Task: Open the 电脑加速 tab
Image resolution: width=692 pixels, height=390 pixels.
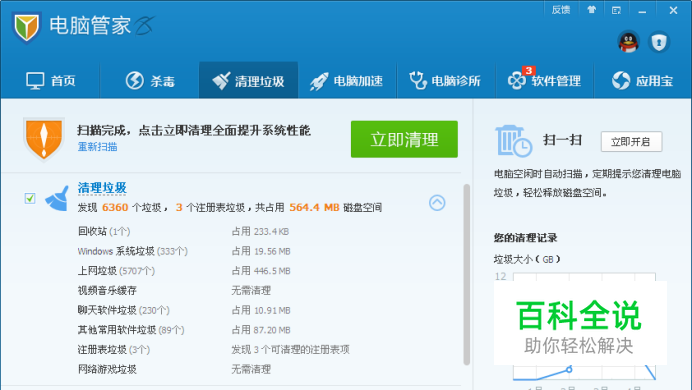Action: [x=347, y=81]
